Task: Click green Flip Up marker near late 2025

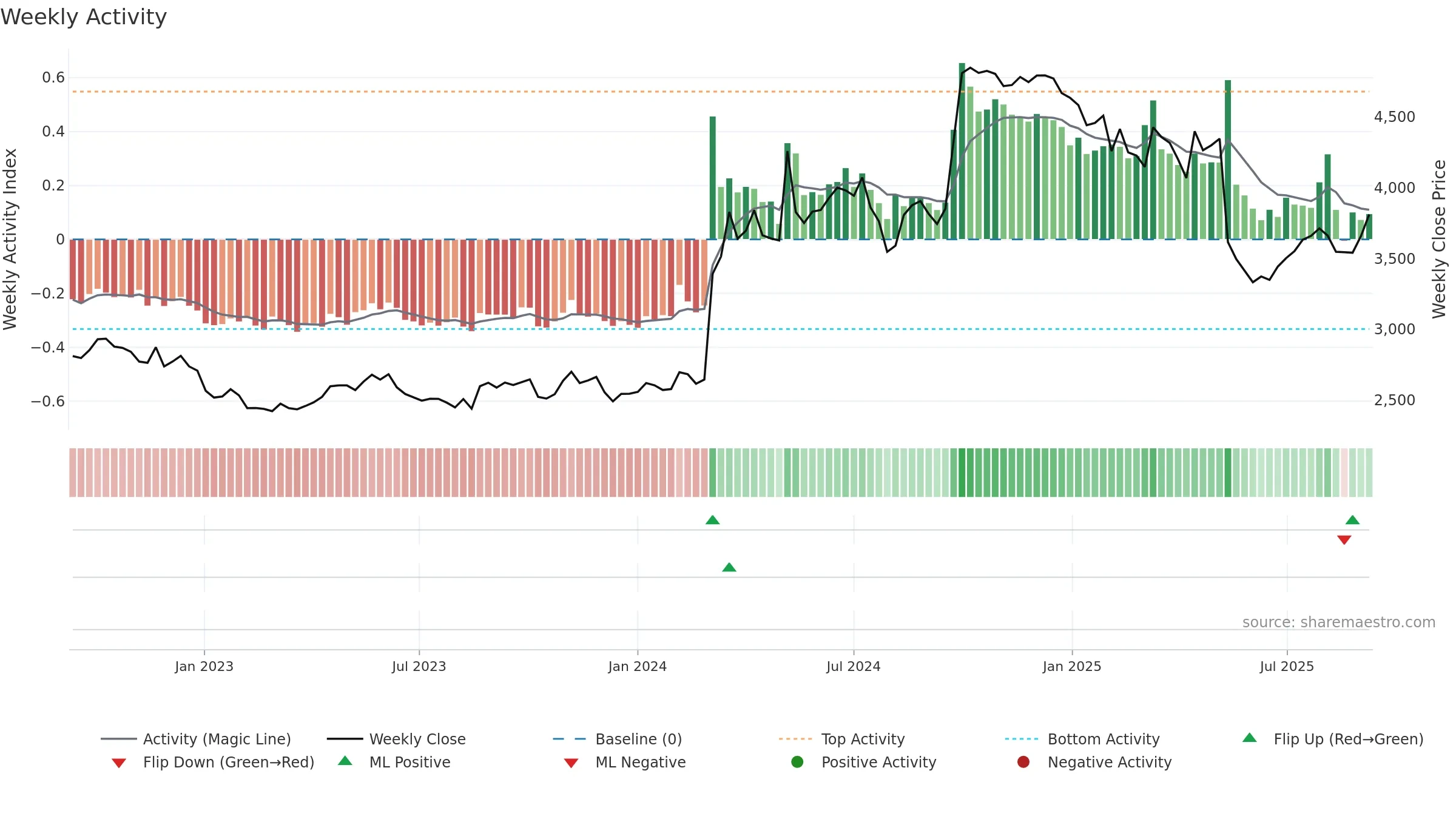Action: (x=1352, y=520)
